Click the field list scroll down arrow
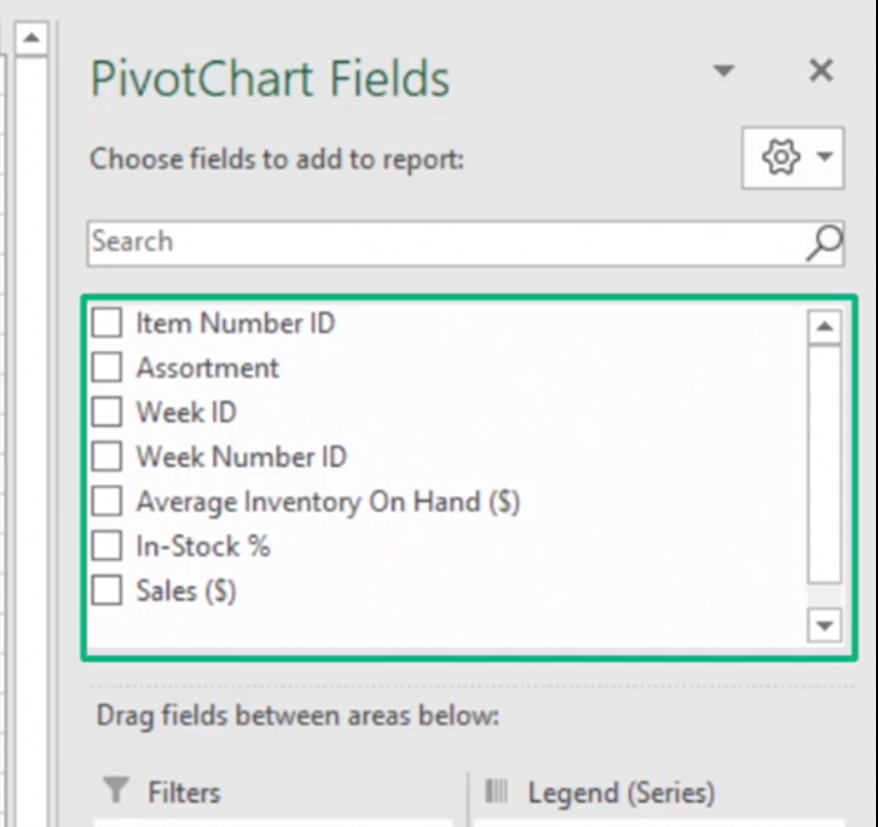 click(x=824, y=625)
